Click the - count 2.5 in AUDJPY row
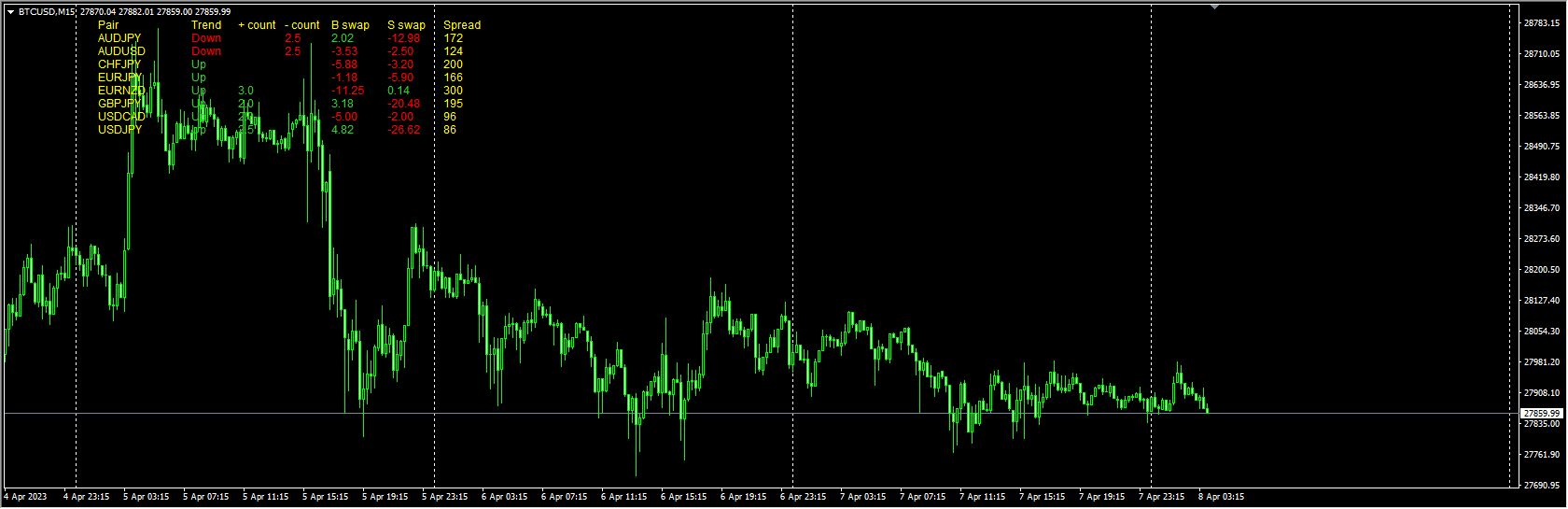This screenshot has height=509, width=1568. click(x=293, y=38)
